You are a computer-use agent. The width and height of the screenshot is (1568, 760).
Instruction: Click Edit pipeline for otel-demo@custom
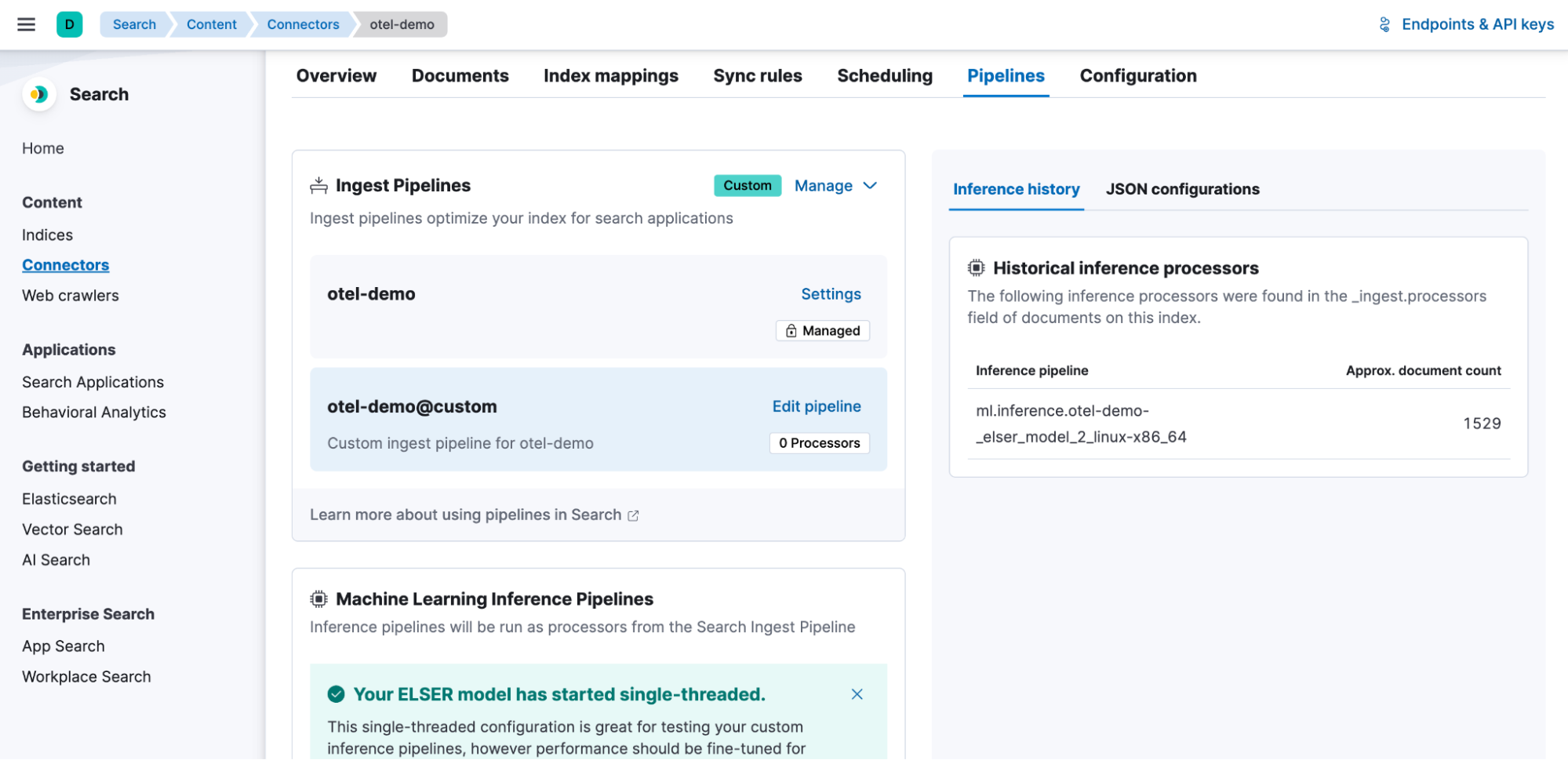[816, 406]
